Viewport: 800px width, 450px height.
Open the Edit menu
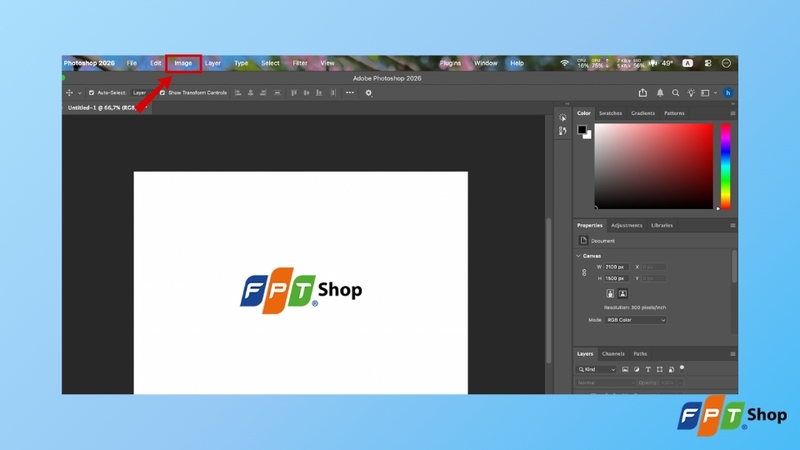point(156,63)
